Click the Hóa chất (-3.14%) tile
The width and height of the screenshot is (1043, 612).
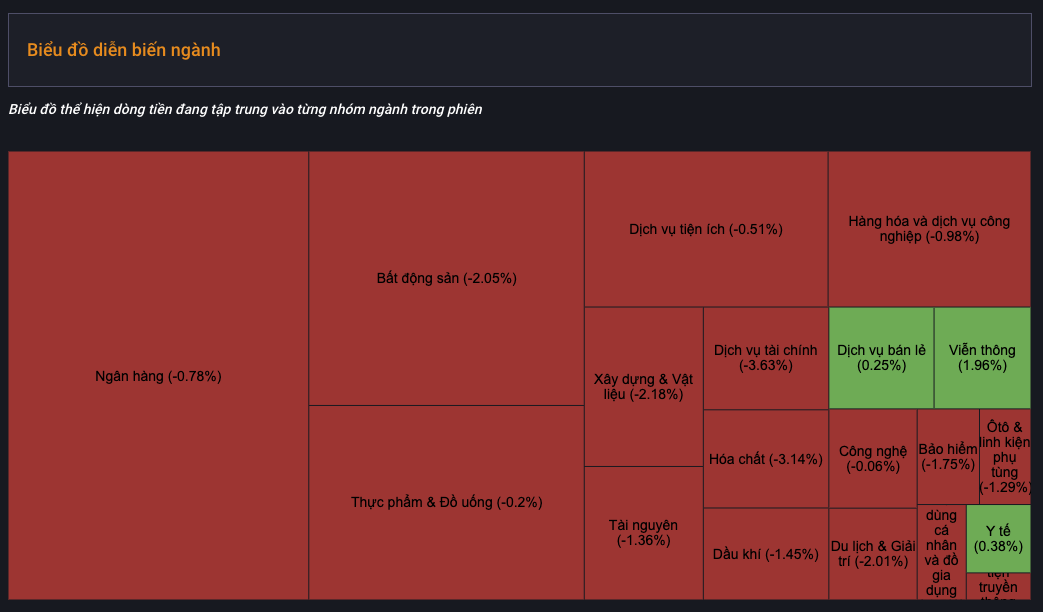tap(766, 459)
